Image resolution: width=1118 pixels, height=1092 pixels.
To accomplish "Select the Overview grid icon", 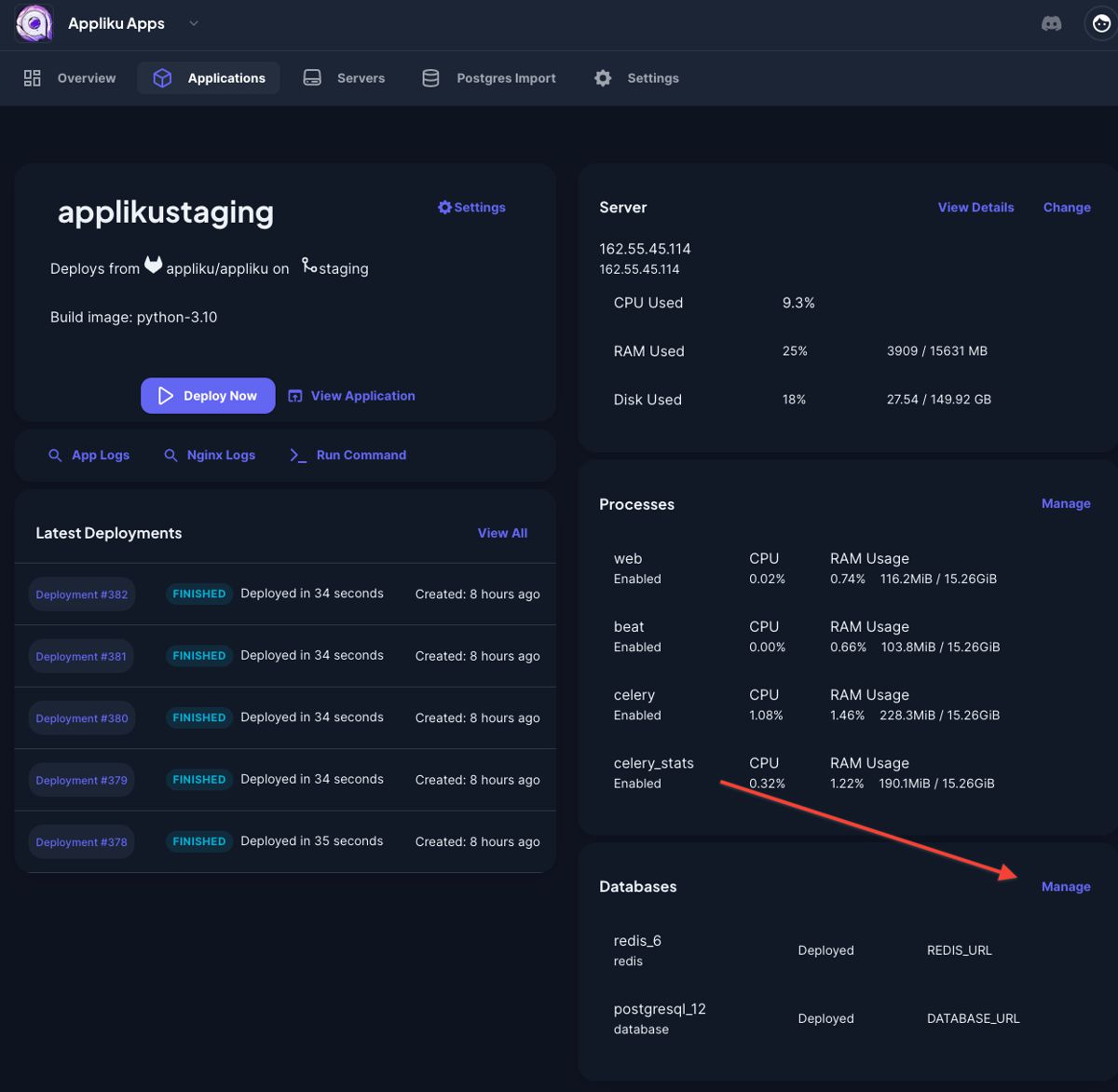I will (32, 77).
